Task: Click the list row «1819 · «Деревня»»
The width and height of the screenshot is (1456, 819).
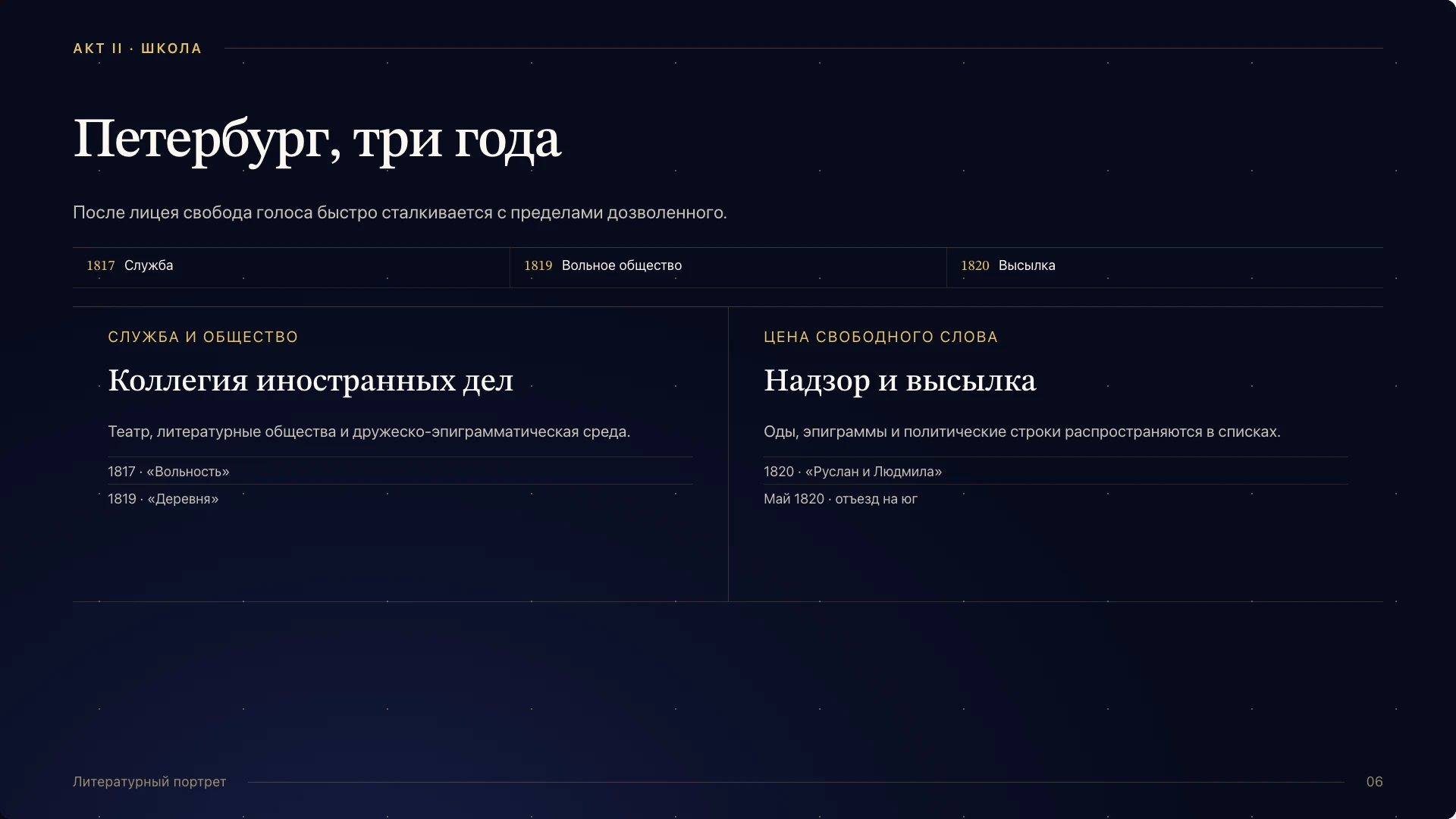Action: [400, 499]
